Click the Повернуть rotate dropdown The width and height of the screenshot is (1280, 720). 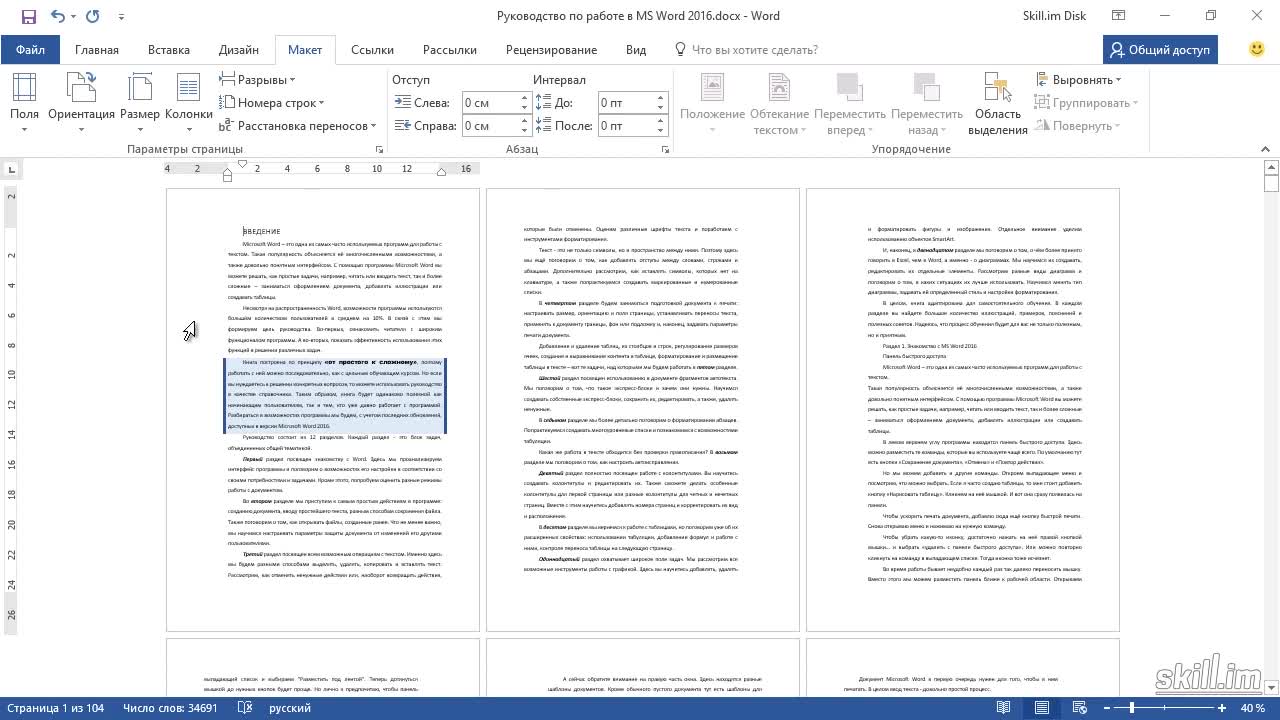coord(1076,126)
